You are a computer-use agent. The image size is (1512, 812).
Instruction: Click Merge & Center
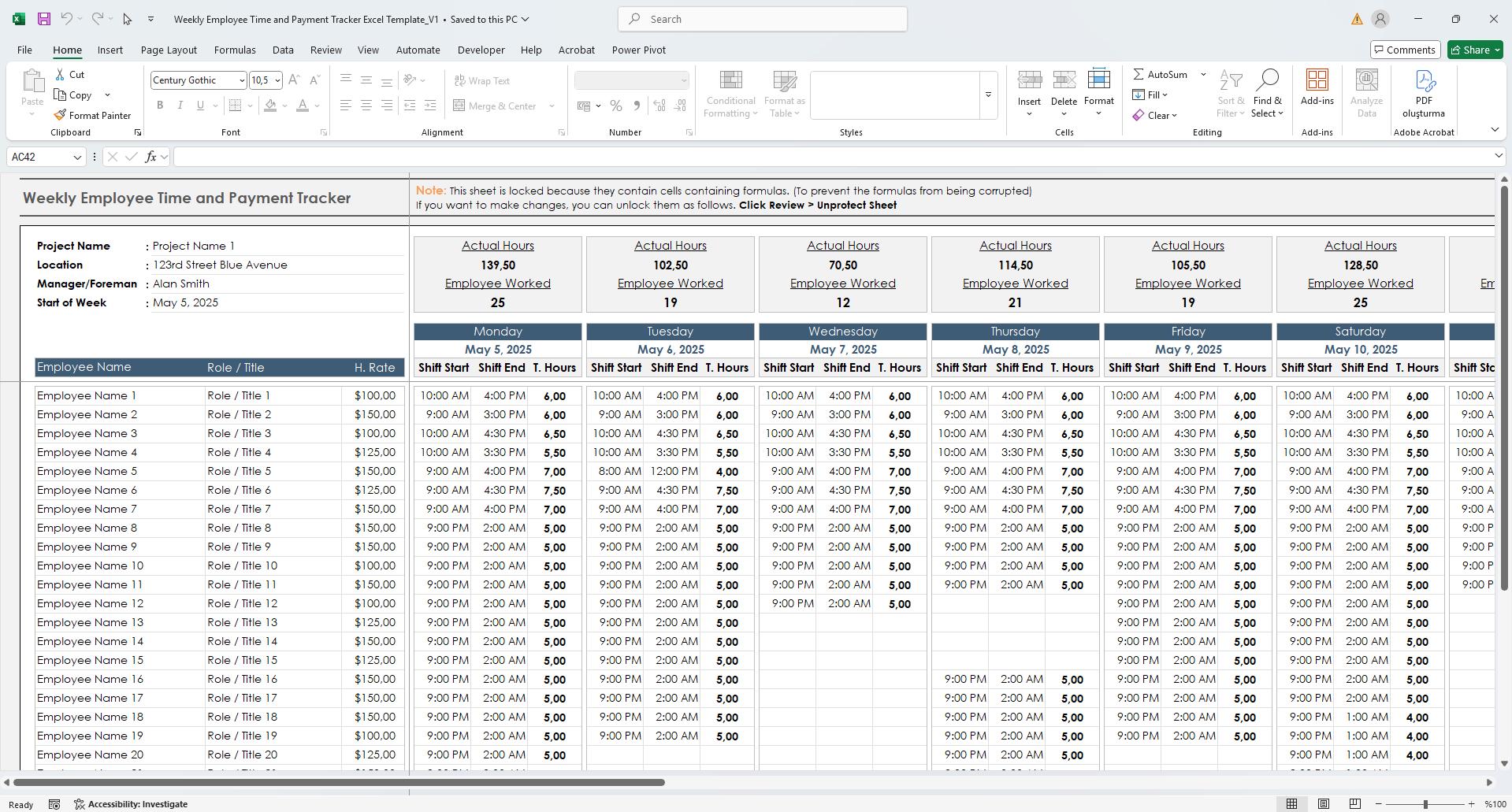496,106
